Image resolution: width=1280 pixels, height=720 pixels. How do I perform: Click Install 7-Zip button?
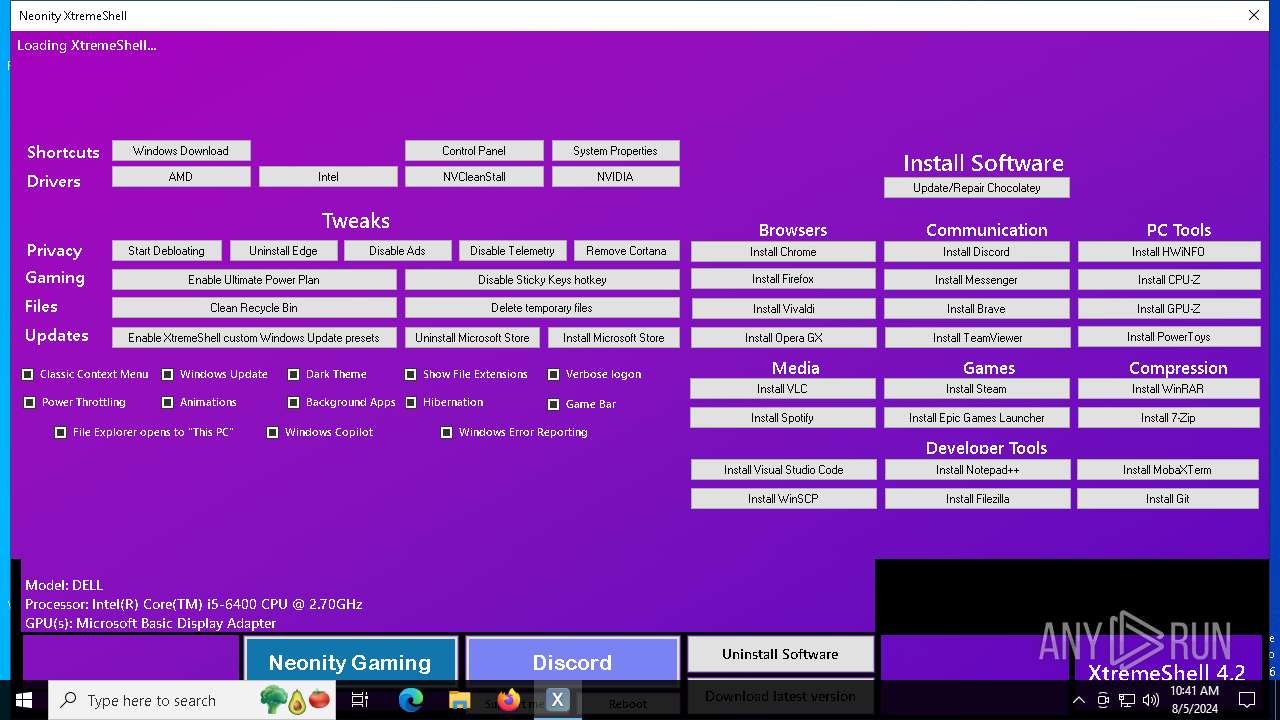click(1168, 418)
